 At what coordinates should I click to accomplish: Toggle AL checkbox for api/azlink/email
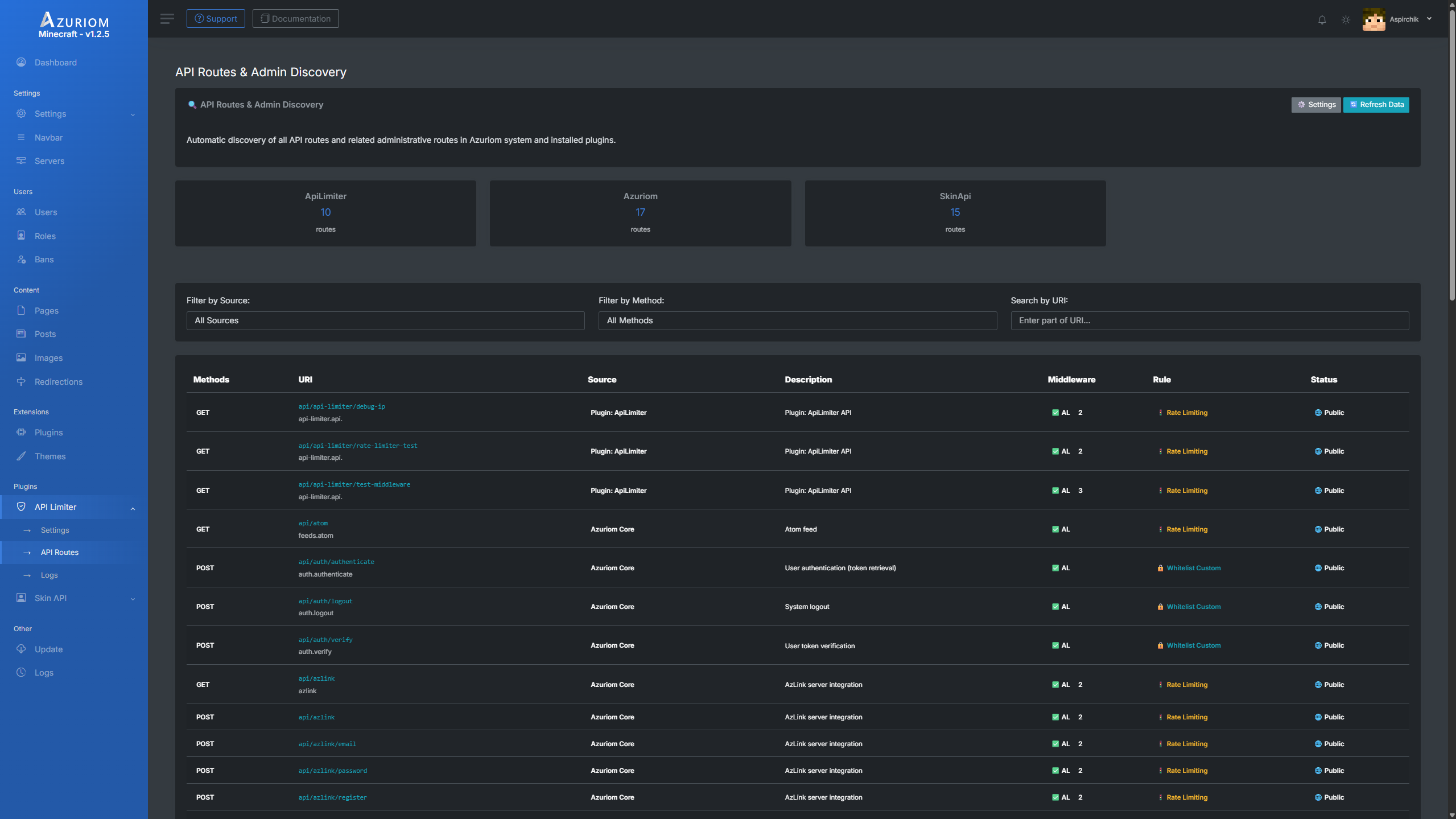(x=1055, y=744)
